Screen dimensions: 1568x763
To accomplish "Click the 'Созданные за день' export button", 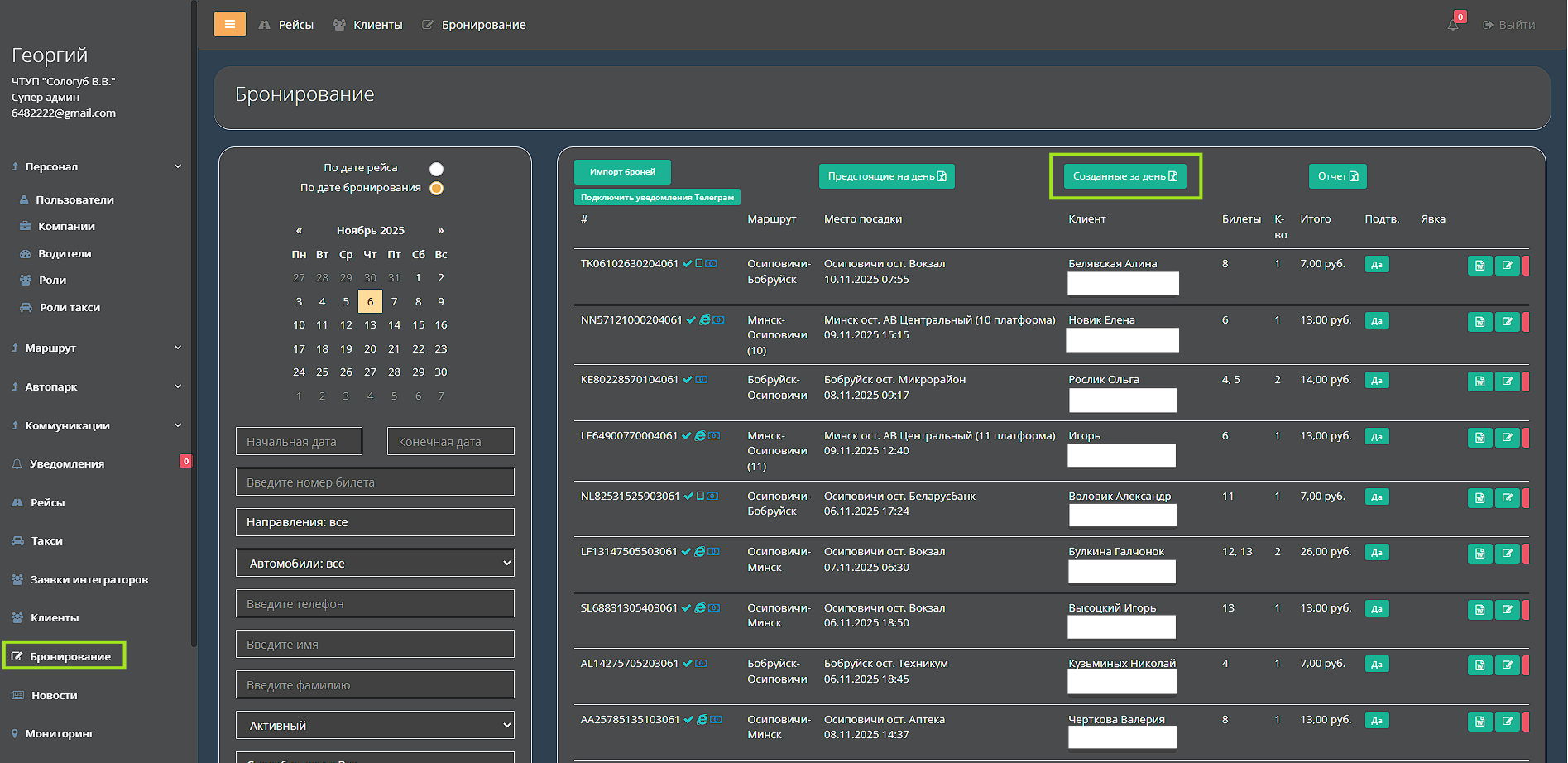I will (1124, 176).
